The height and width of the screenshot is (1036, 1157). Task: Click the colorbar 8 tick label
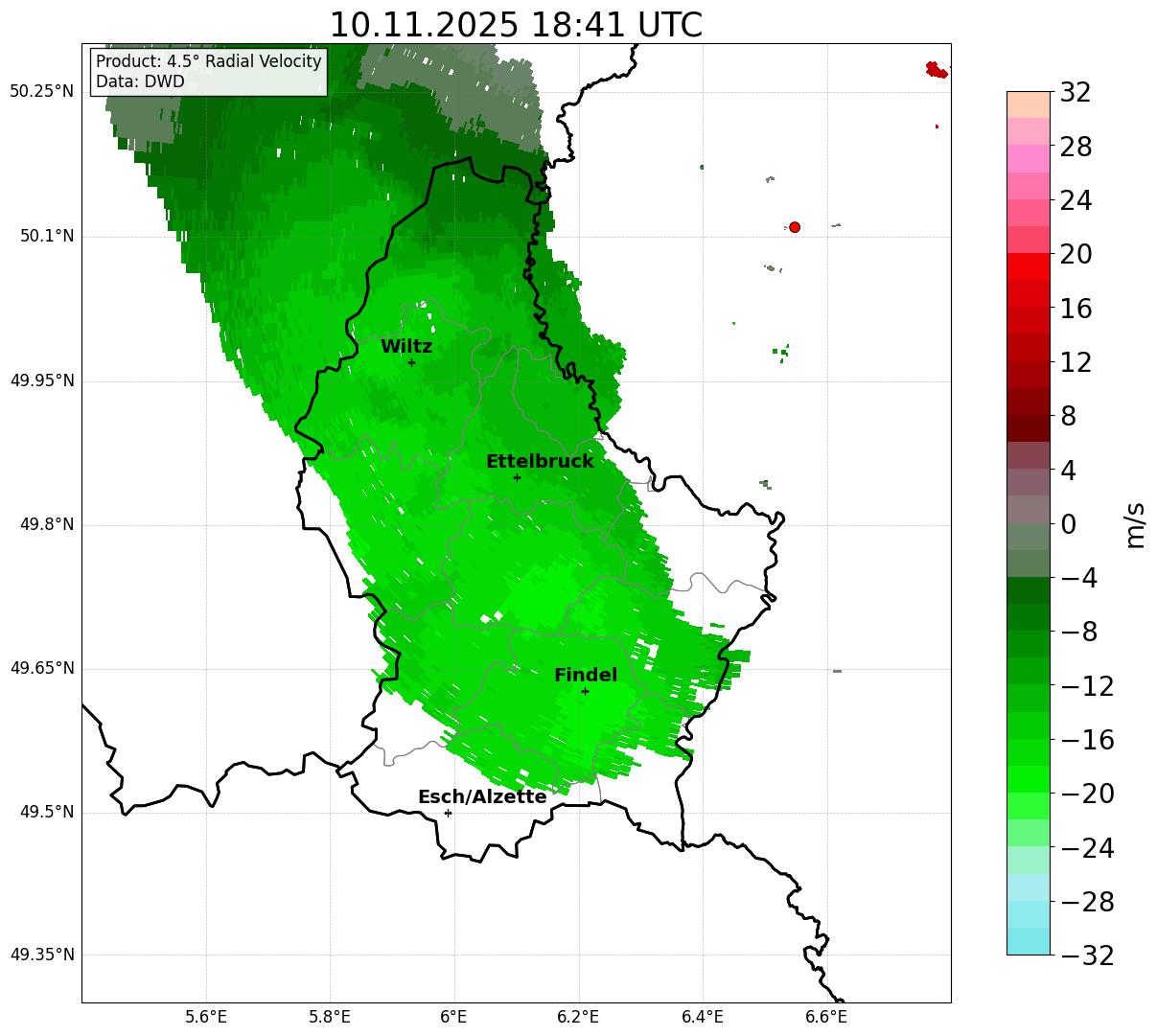(1068, 417)
